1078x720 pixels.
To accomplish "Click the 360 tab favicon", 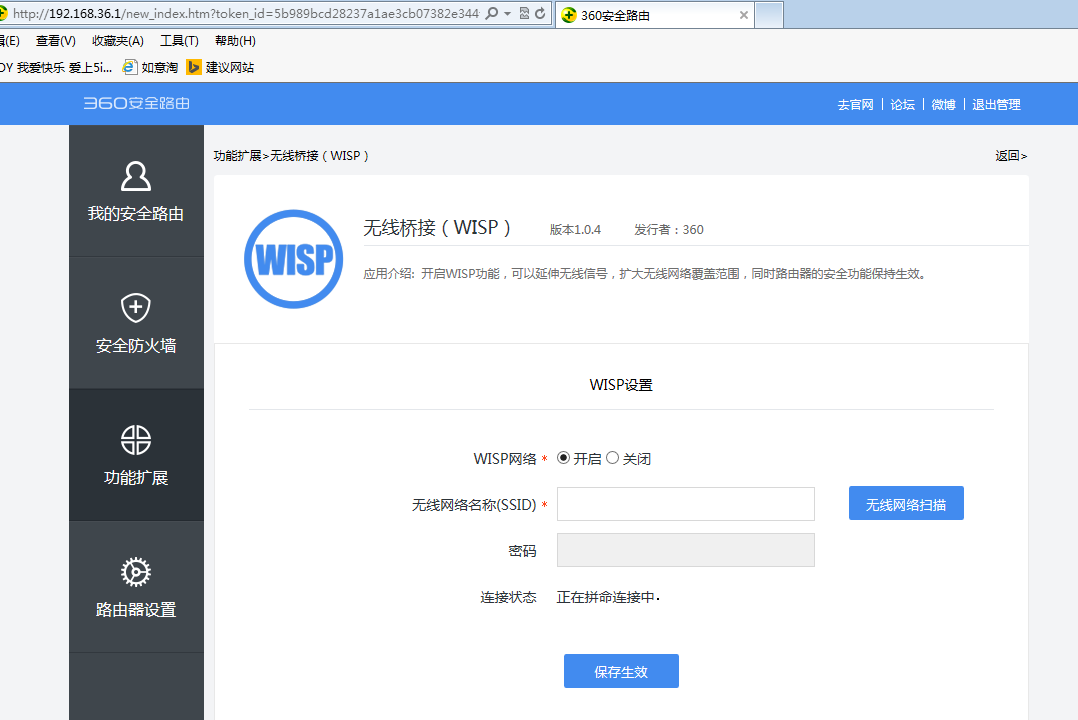I will click(569, 15).
